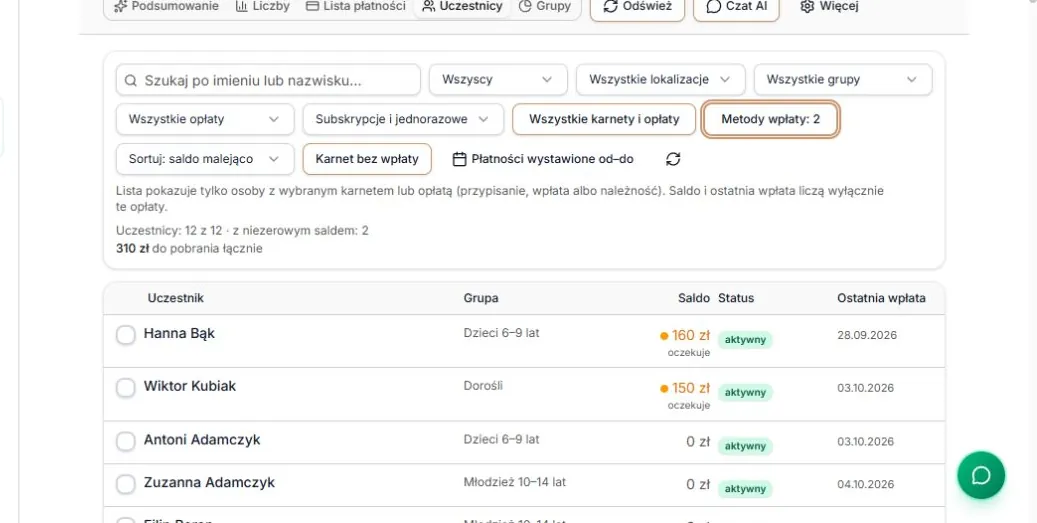Click the Dorośli group cell
The image size is (1037, 523).
[x=483, y=385]
